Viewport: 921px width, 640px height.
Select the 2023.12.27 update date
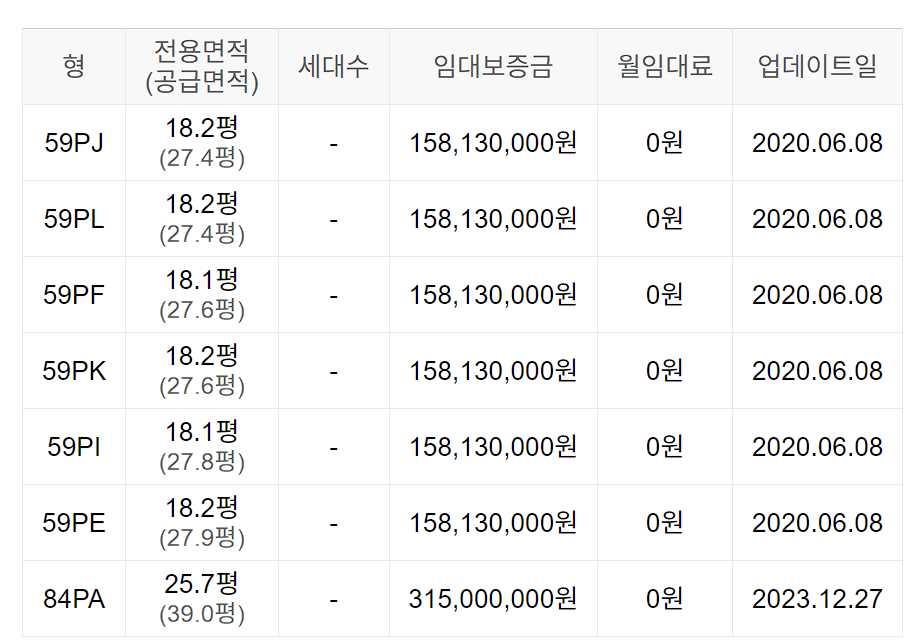tap(818, 599)
